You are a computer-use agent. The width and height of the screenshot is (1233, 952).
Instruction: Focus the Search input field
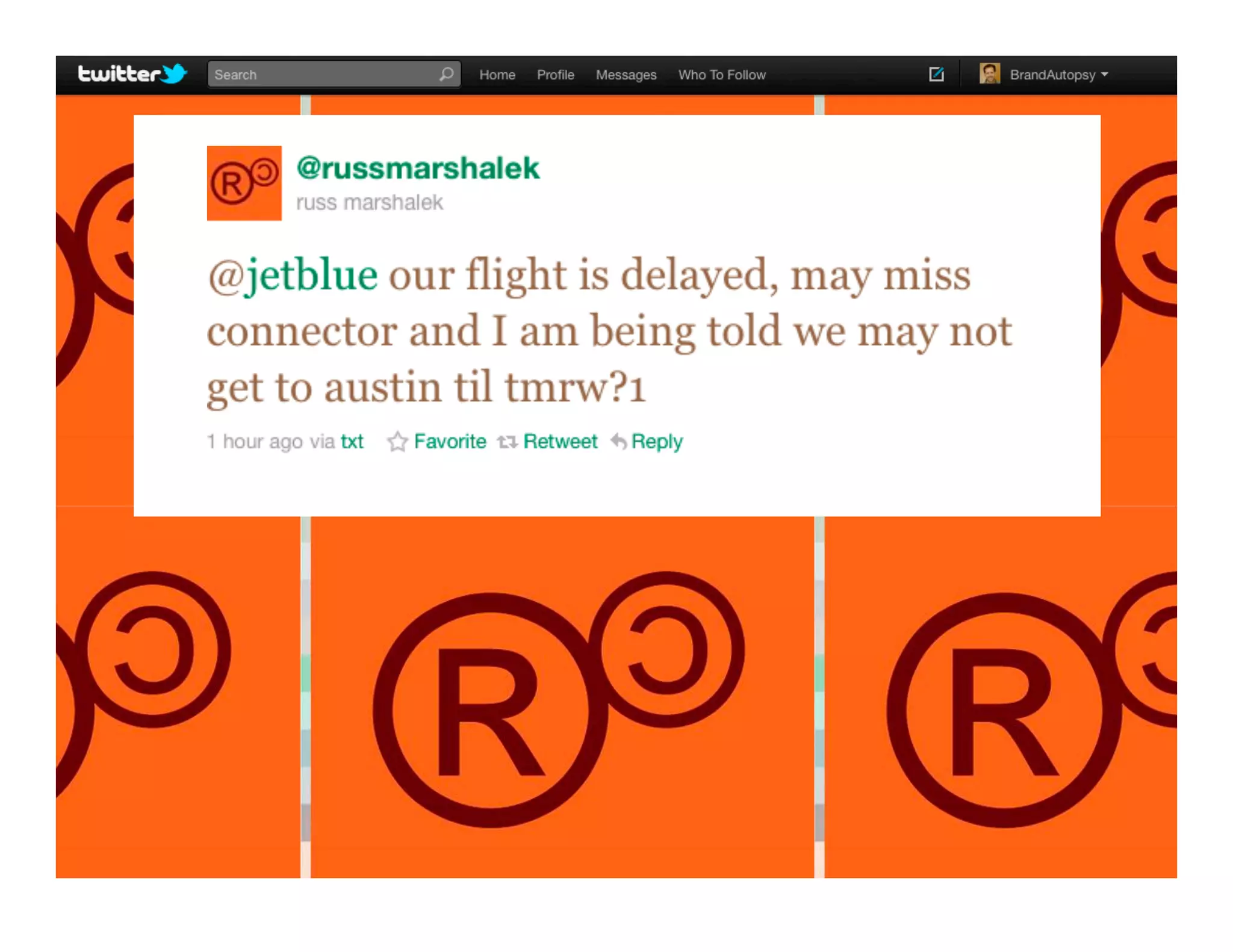tap(334, 74)
